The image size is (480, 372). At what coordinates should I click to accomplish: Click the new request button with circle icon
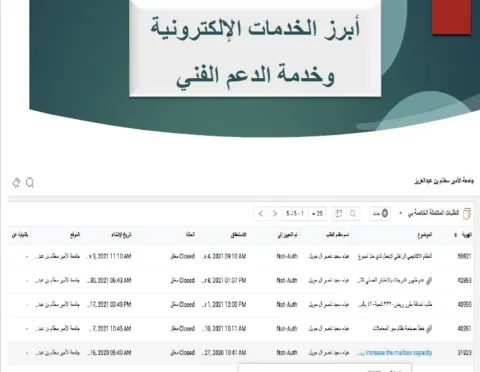(380, 213)
